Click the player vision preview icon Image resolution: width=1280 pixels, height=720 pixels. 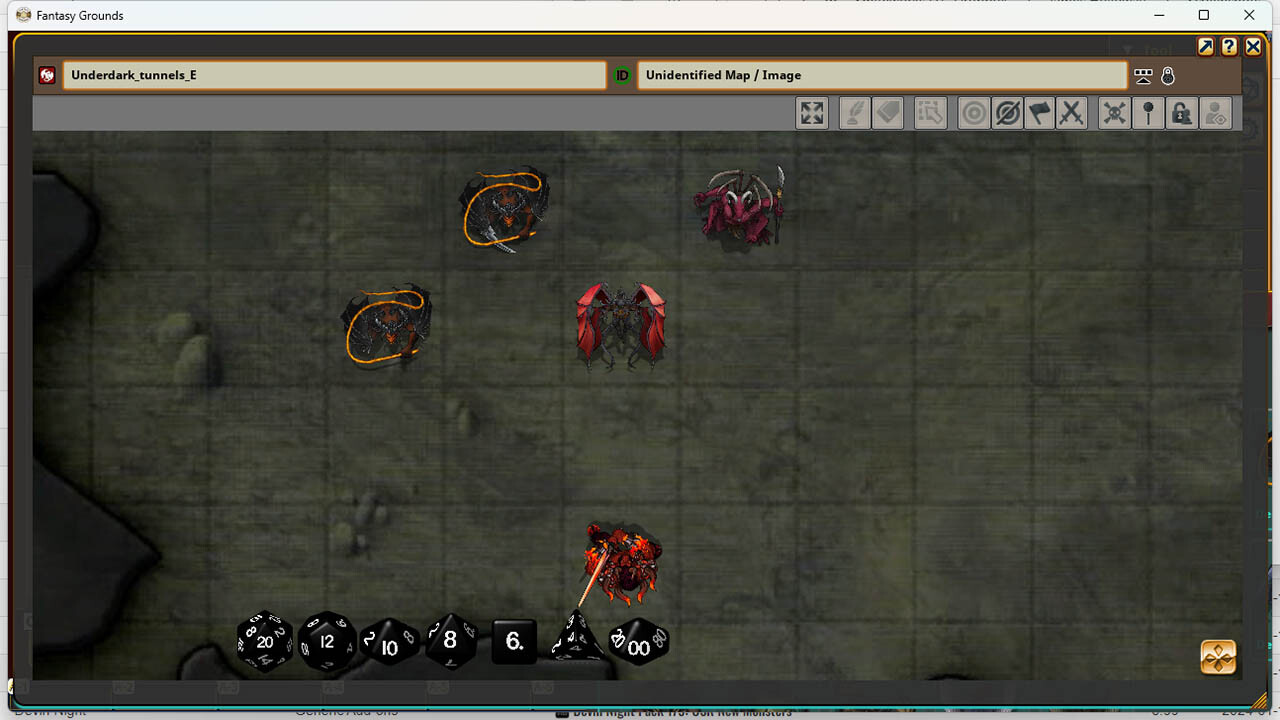1215,113
